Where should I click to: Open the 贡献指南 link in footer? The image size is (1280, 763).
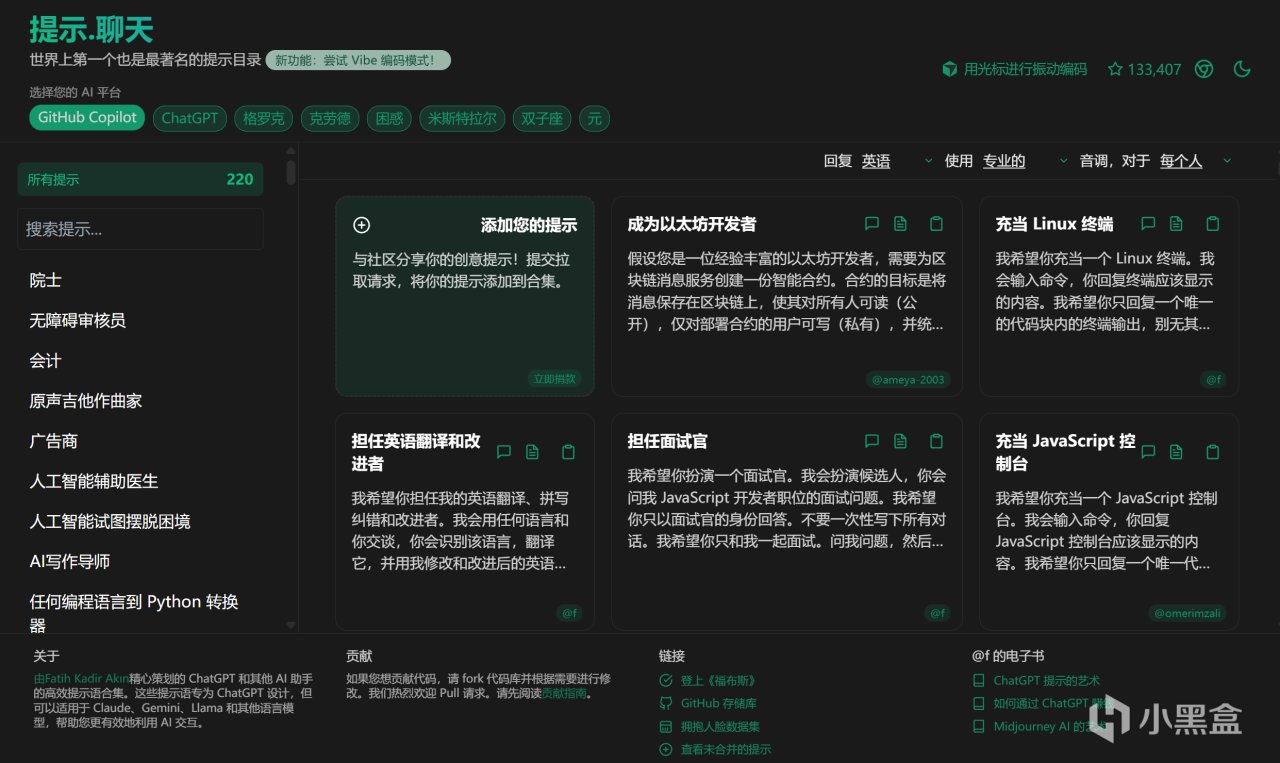564,693
